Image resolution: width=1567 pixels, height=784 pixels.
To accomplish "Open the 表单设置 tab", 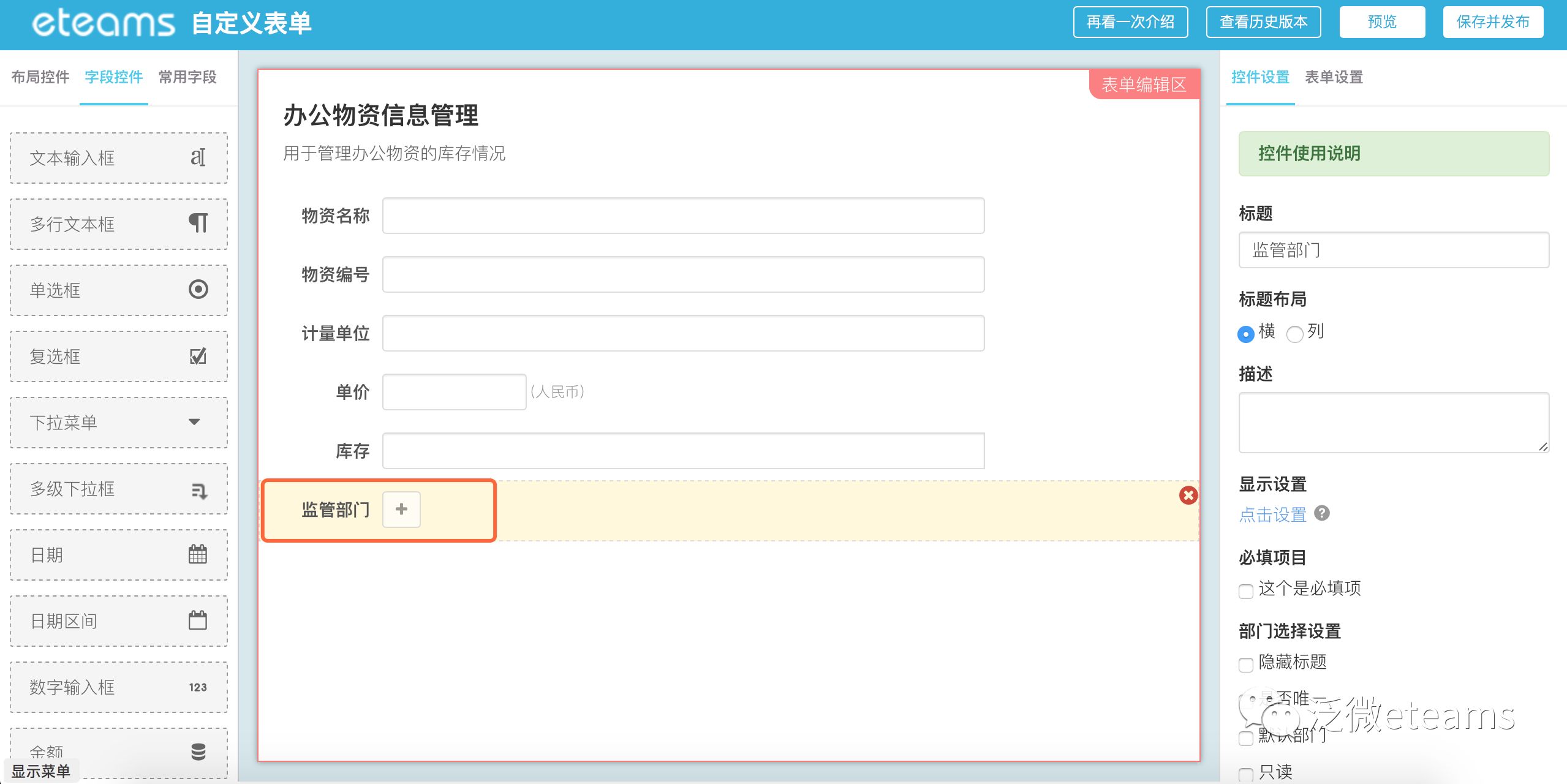I will (x=1334, y=77).
